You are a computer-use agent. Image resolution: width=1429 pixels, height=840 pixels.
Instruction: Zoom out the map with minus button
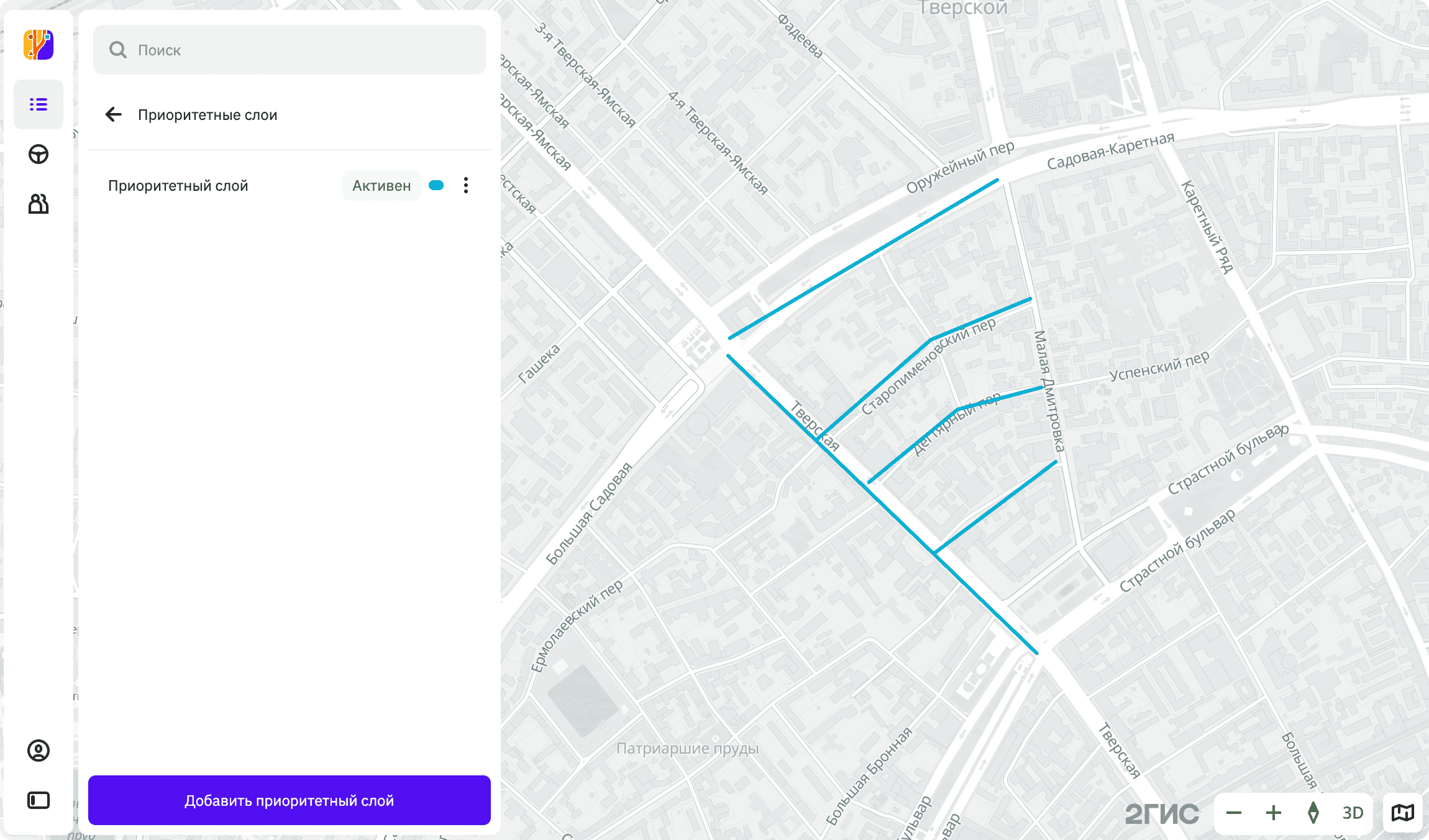click(1234, 813)
